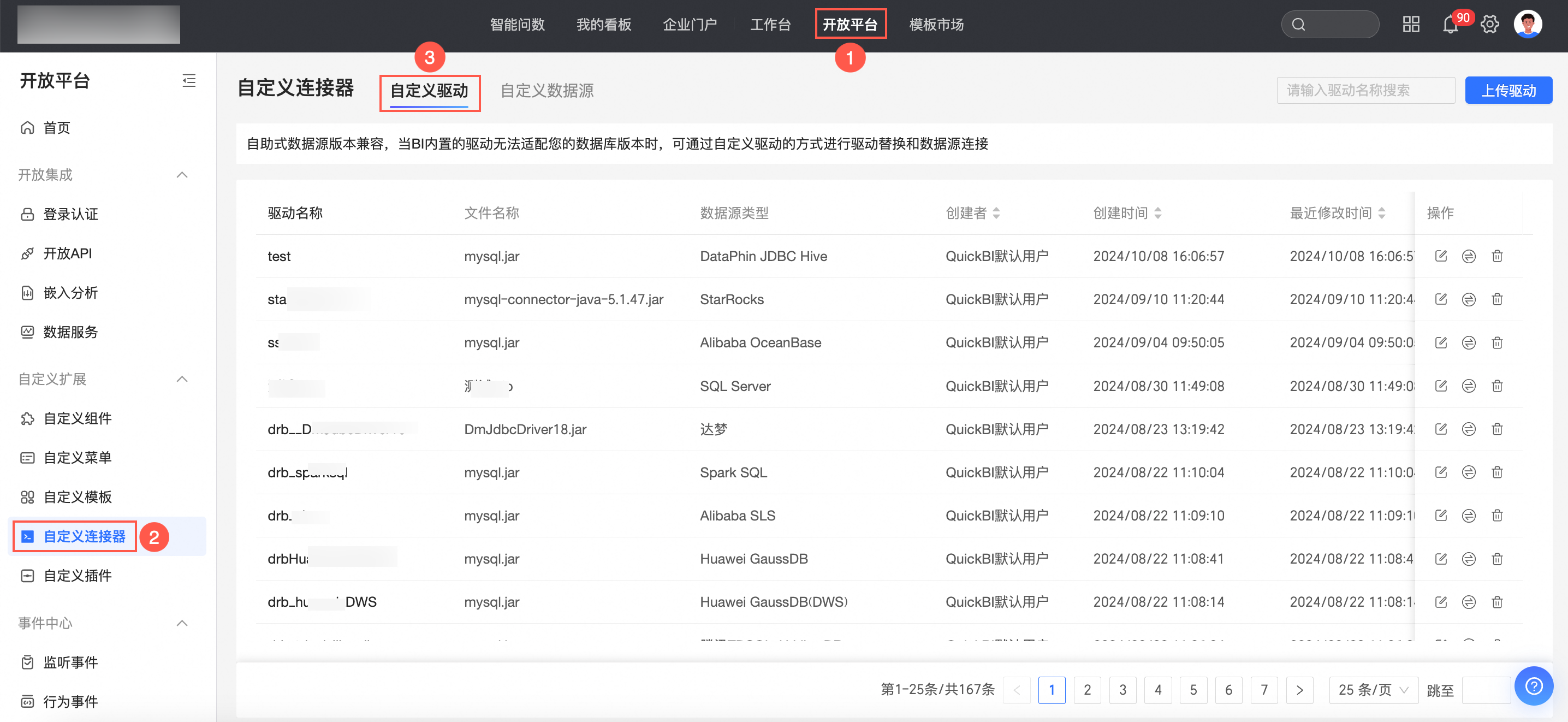Open 模板市场 in top navigation

tap(936, 25)
